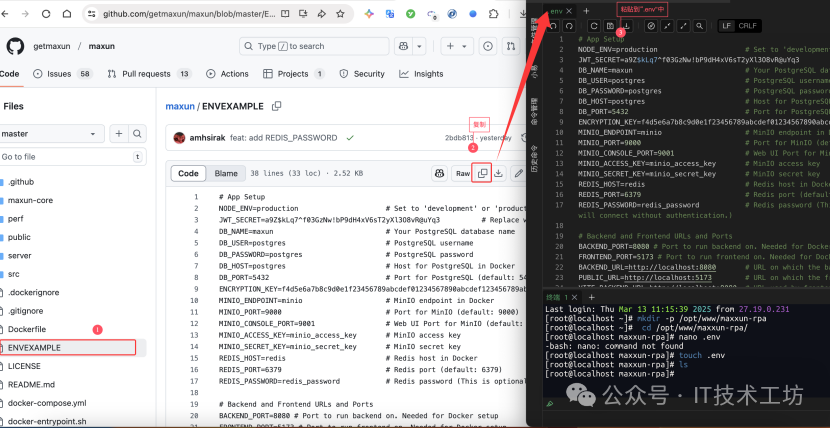Click the add file plus button in Files
Screen dimensions: 830x428
(119, 134)
